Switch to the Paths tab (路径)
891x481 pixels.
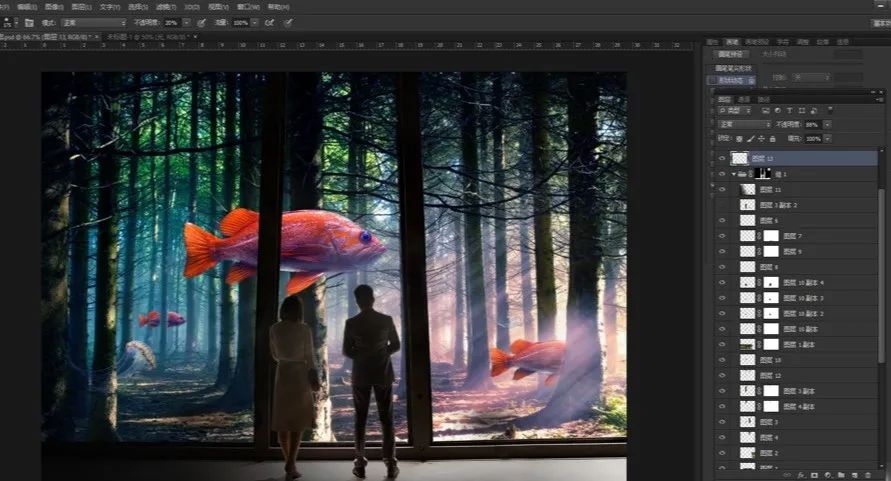764,99
